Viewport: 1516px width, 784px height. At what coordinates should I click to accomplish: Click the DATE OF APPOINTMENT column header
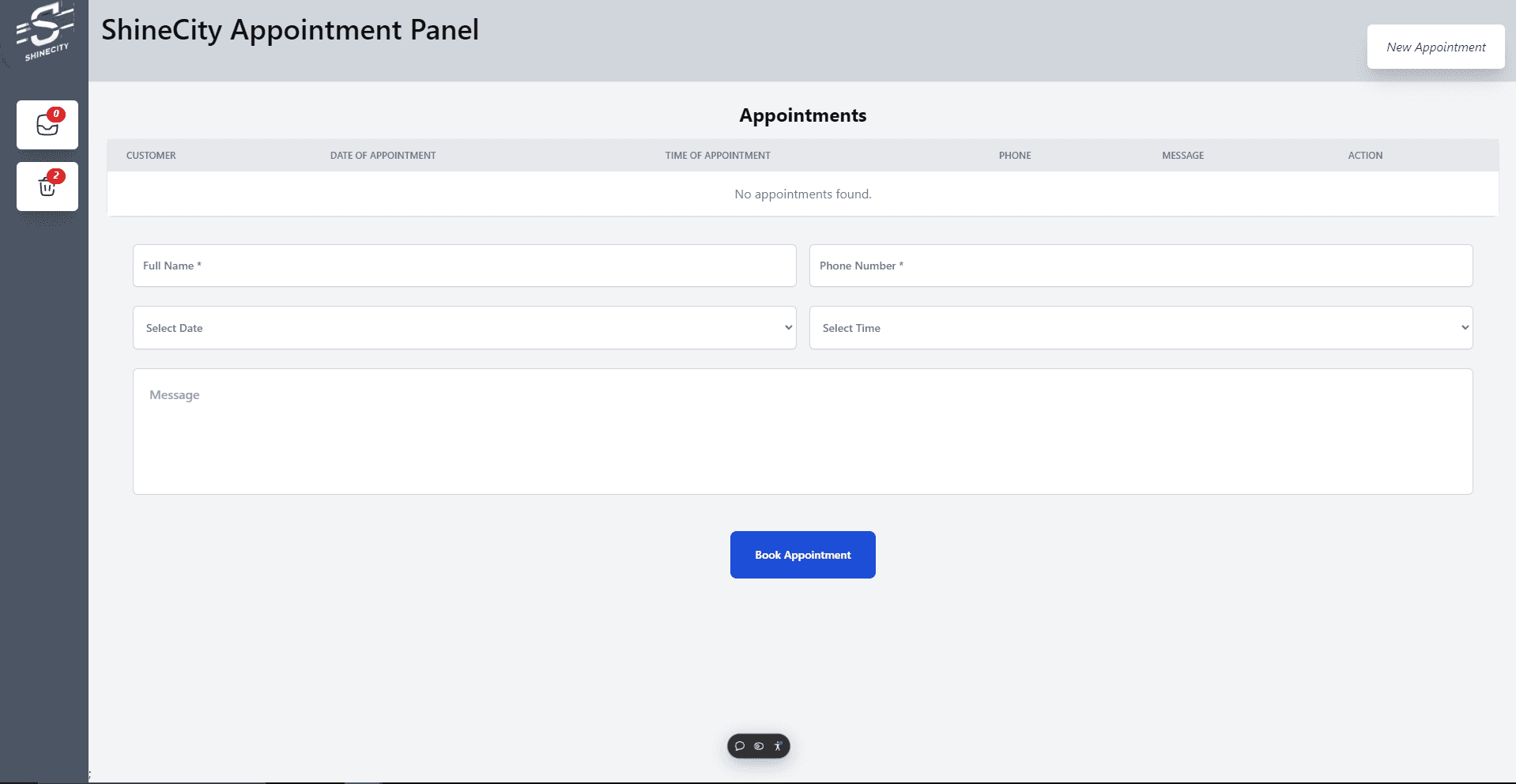(383, 156)
